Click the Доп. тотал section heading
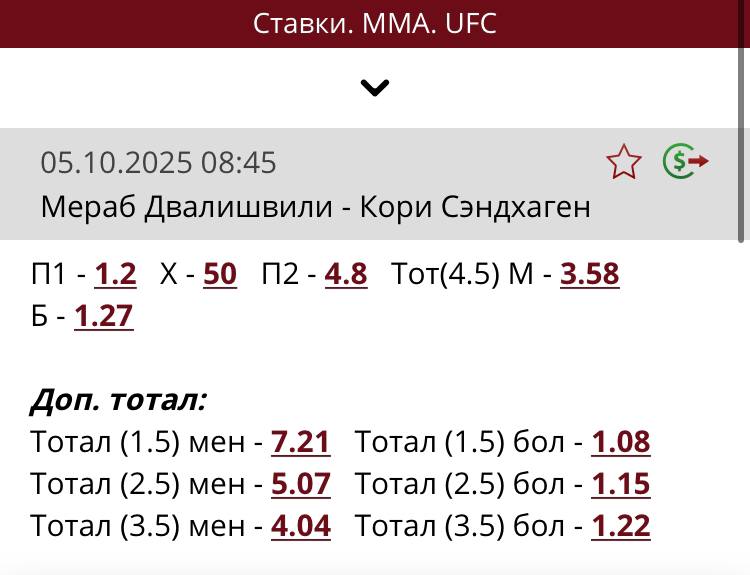 tap(118, 400)
